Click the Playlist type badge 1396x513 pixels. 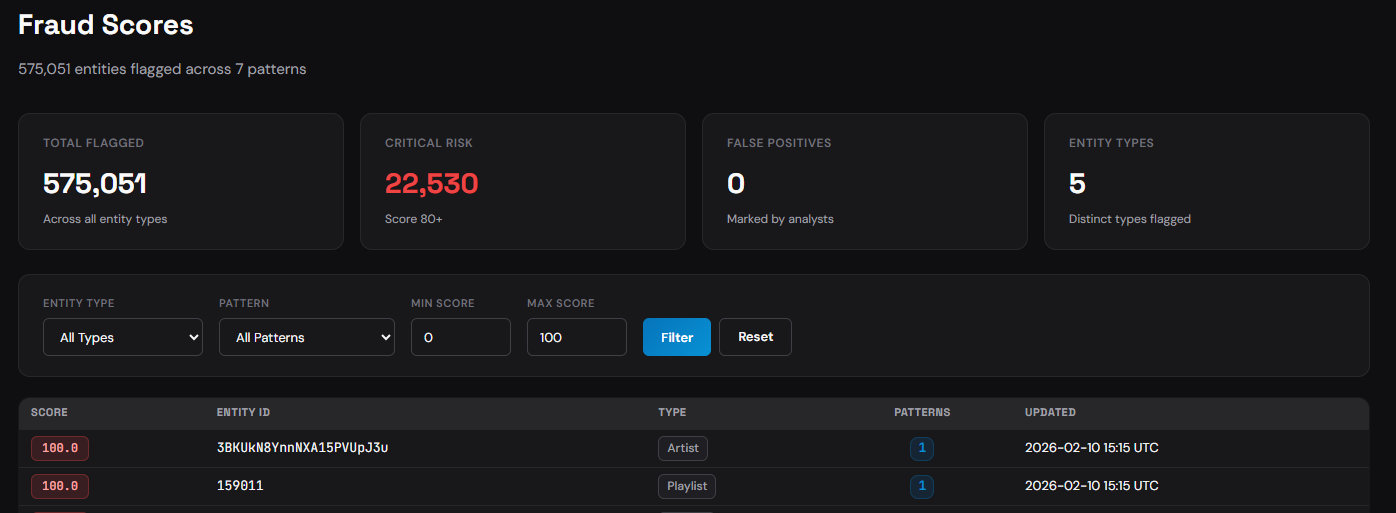click(x=687, y=486)
